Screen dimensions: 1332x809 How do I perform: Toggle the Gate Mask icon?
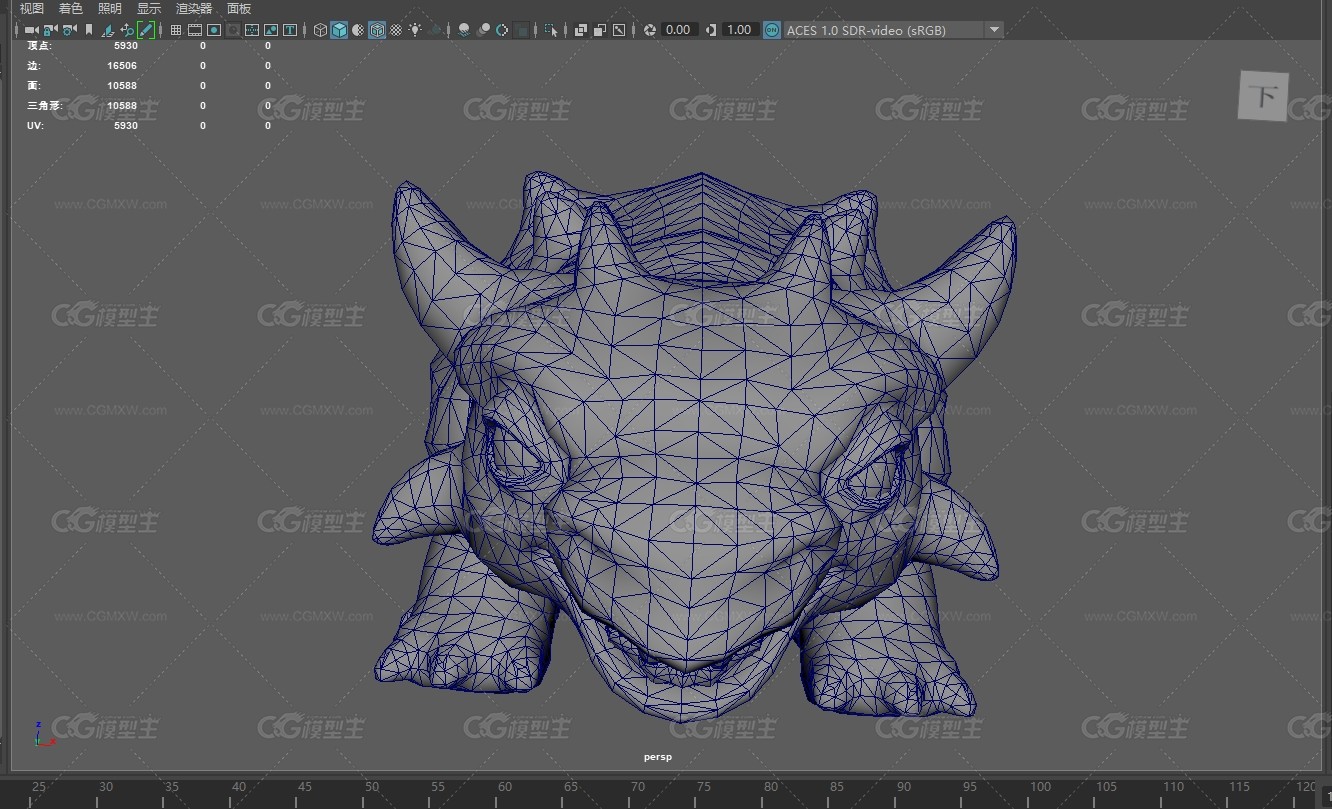coord(233,30)
